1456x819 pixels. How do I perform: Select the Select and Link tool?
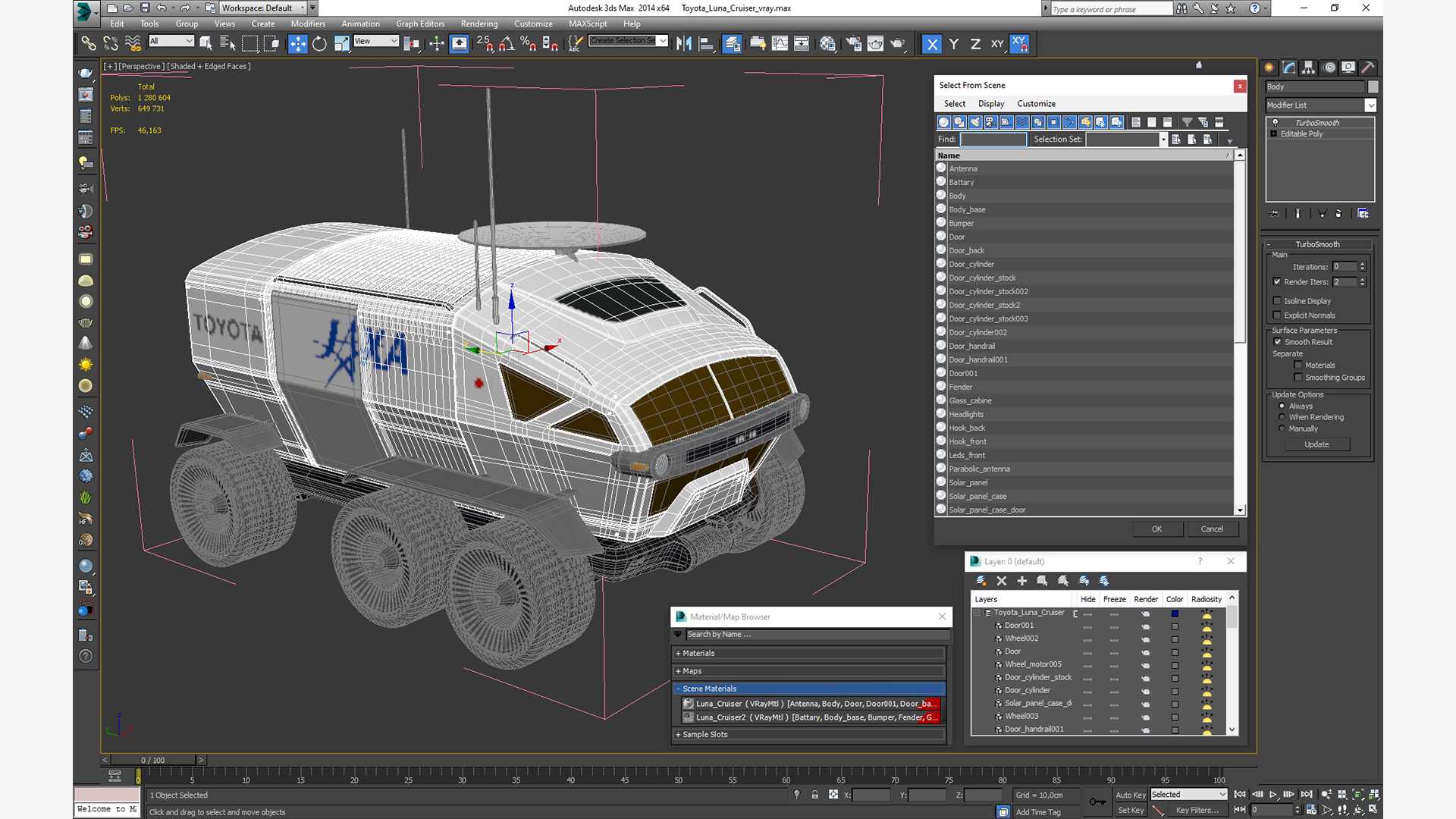(x=89, y=44)
